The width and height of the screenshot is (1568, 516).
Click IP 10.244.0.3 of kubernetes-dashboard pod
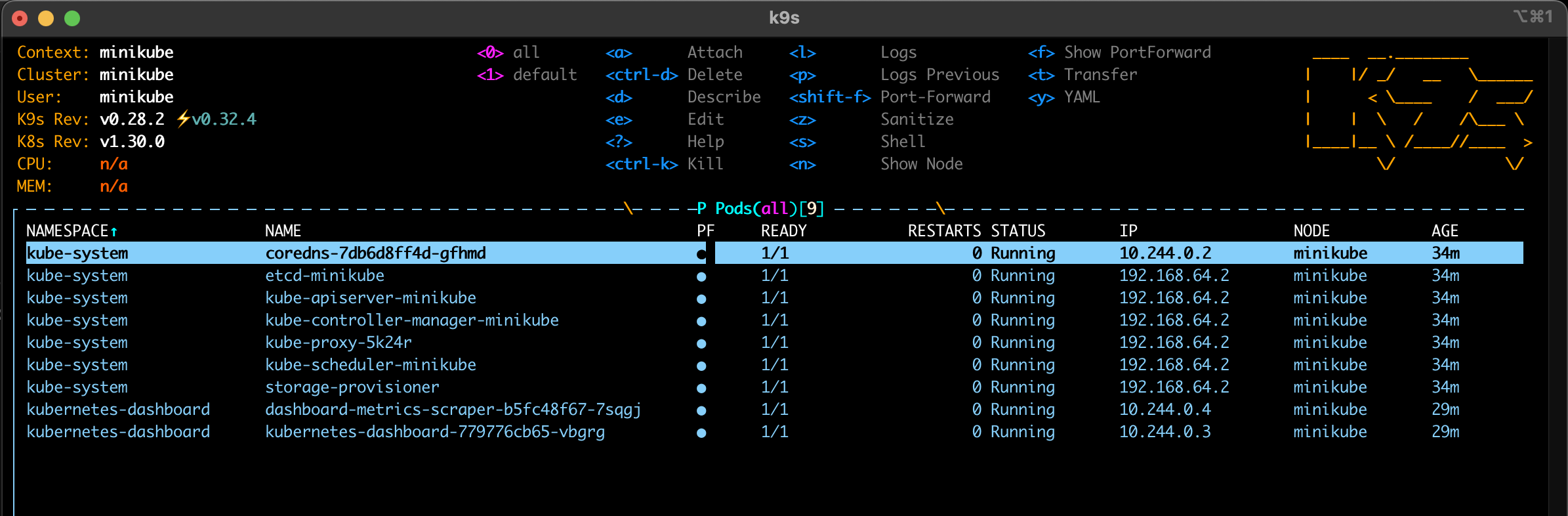(1165, 431)
